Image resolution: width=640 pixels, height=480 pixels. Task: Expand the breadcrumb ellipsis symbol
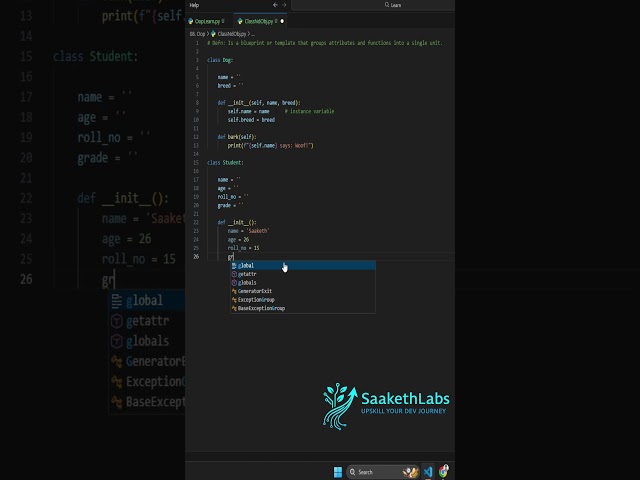(253, 34)
